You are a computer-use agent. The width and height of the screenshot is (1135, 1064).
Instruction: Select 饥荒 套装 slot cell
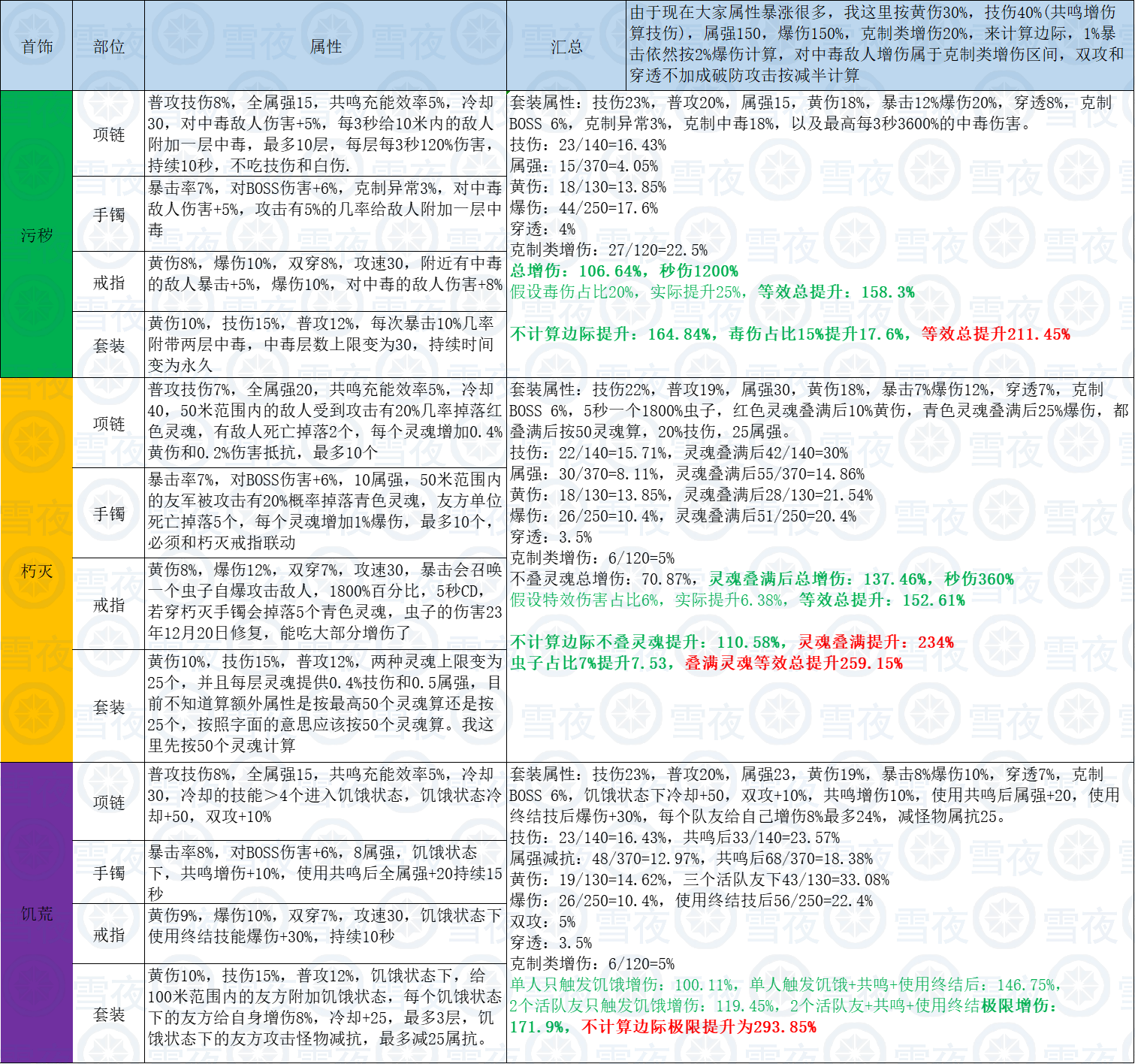click(x=108, y=1014)
